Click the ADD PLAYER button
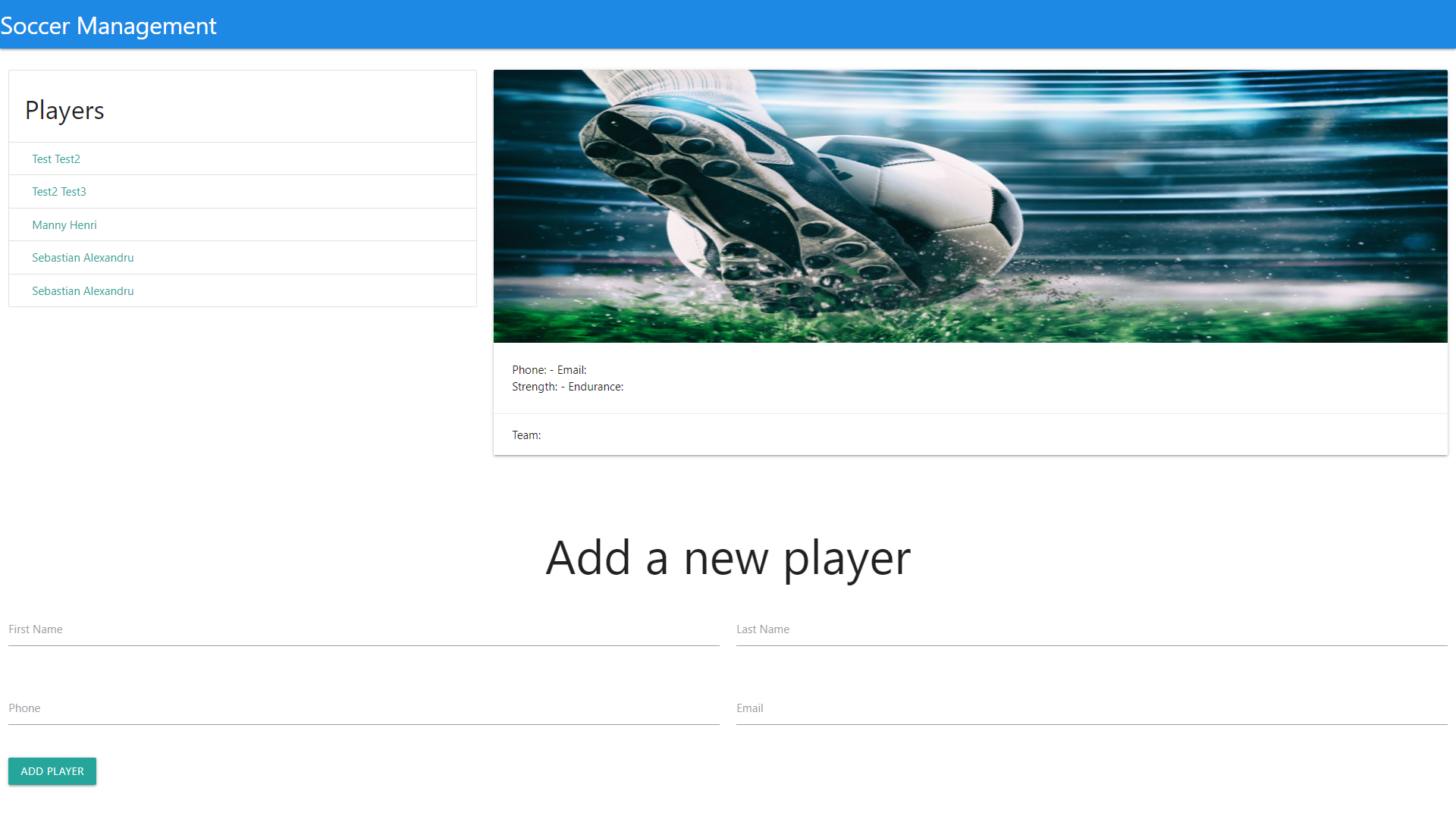The width and height of the screenshot is (1456, 819). click(52, 770)
